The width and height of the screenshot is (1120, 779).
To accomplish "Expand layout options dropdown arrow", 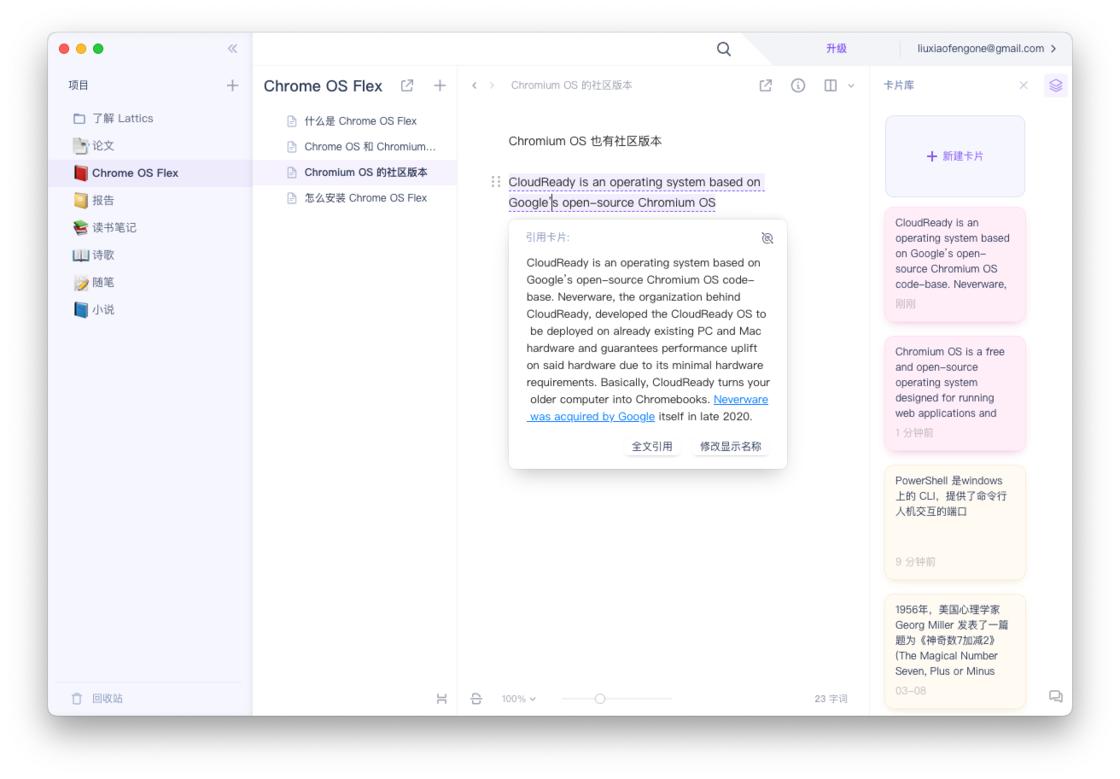I will click(851, 86).
